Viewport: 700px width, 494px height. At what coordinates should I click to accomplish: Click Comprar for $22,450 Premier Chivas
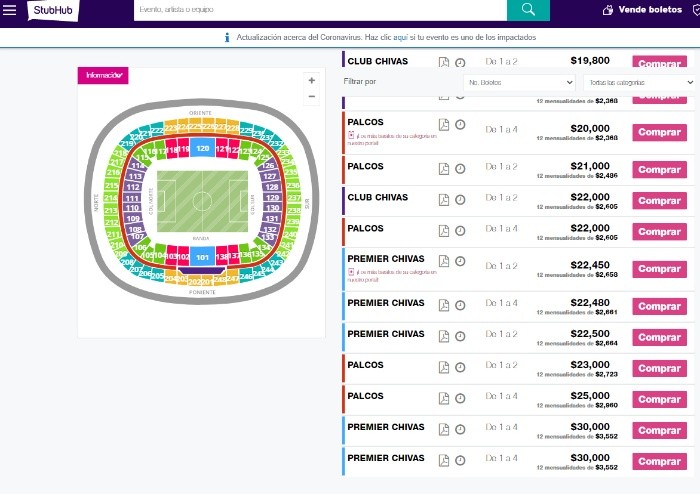point(659,265)
